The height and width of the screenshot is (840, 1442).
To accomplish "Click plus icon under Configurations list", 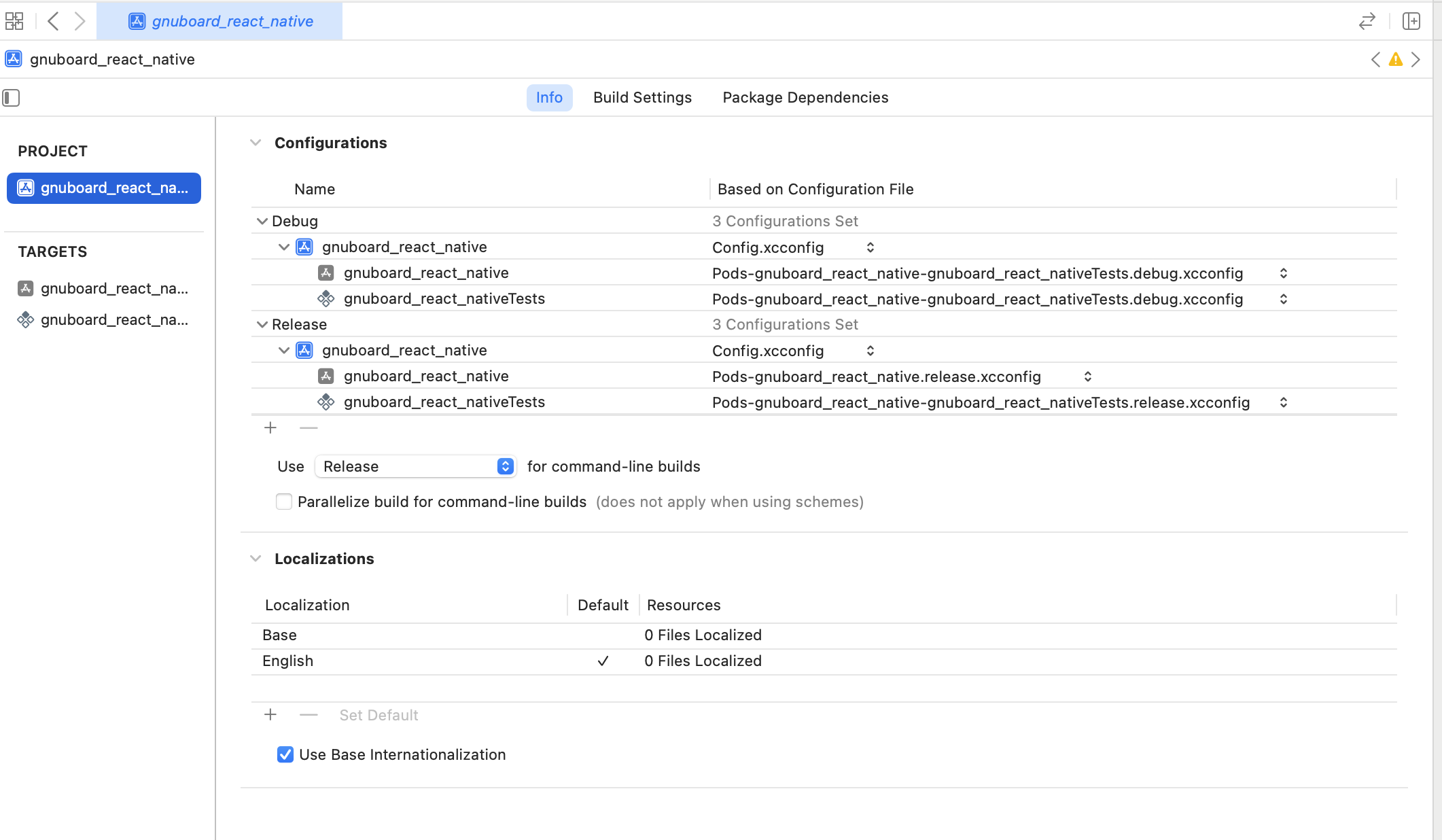I will [x=270, y=427].
